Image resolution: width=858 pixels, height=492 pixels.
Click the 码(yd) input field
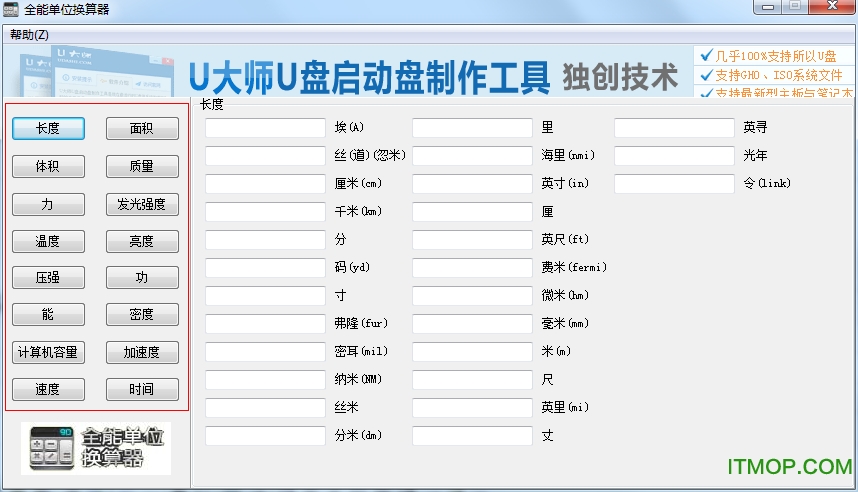pyautogui.click(x=265, y=268)
